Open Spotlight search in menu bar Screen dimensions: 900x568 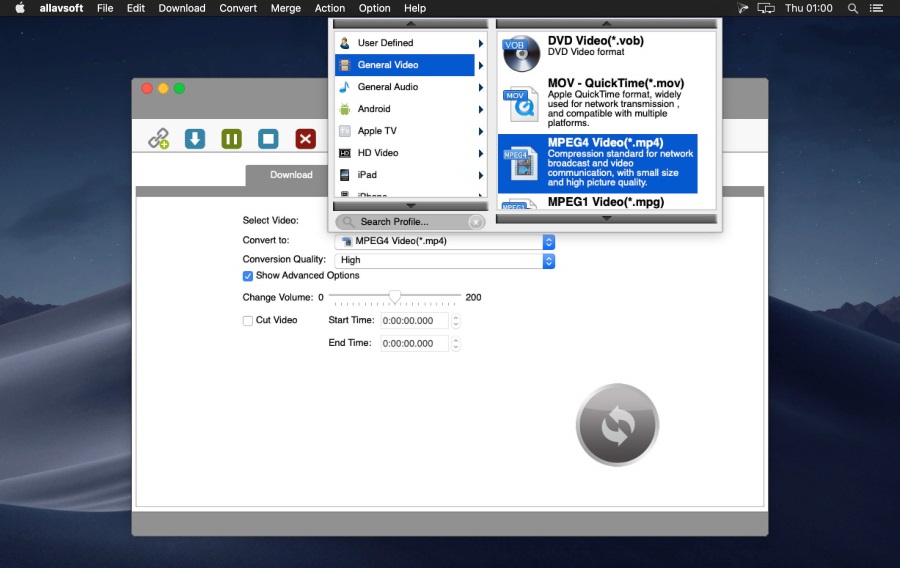pyautogui.click(x=853, y=8)
